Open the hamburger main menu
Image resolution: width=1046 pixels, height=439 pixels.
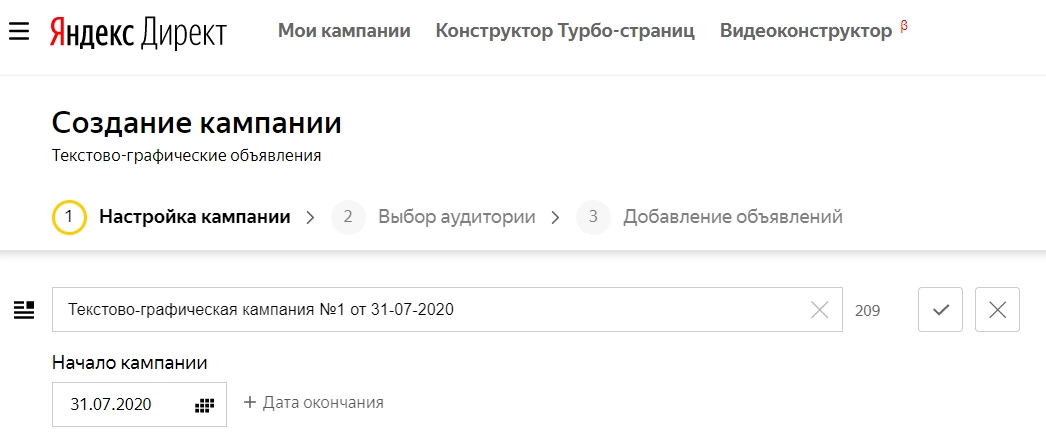click(19, 31)
